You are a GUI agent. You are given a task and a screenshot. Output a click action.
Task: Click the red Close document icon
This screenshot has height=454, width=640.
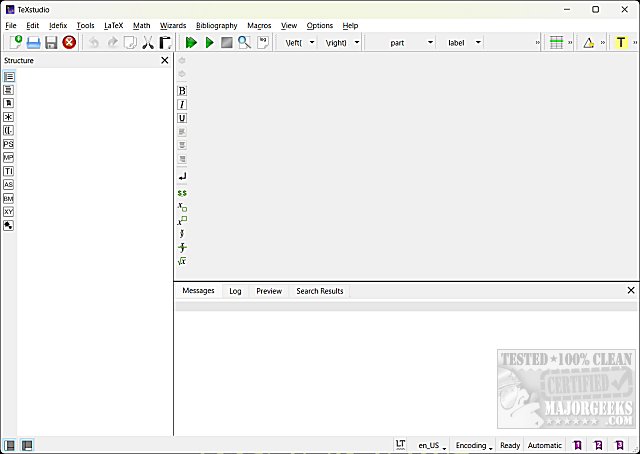[x=69, y=42]
